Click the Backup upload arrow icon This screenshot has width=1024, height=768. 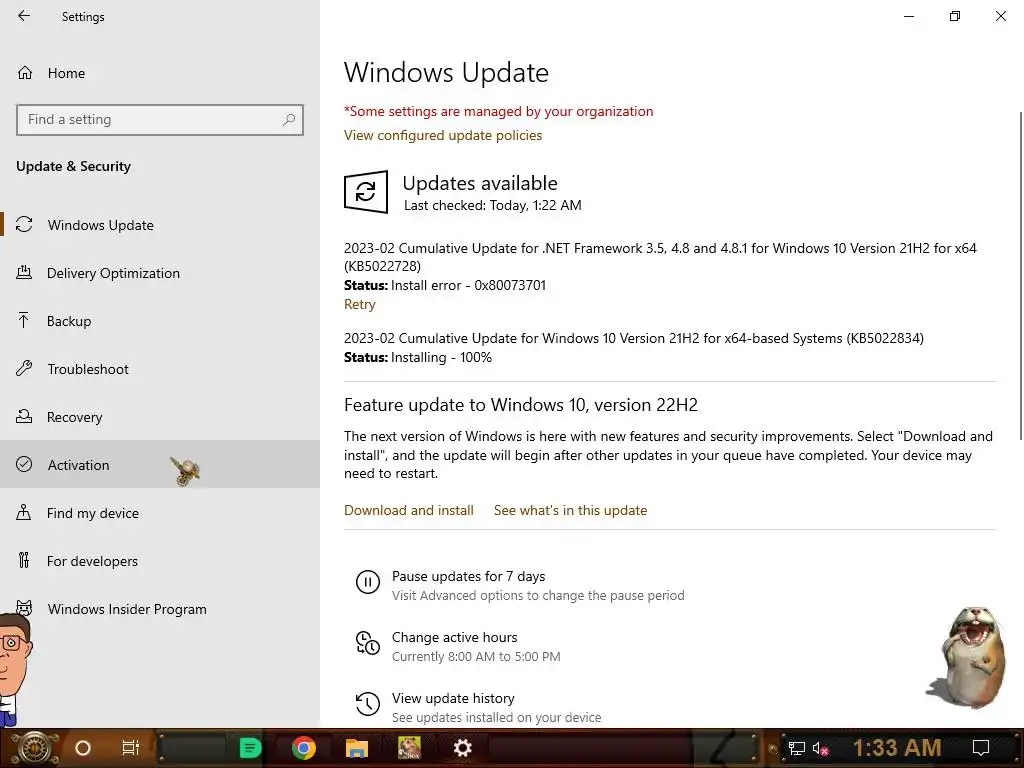[x=24, y=320]
